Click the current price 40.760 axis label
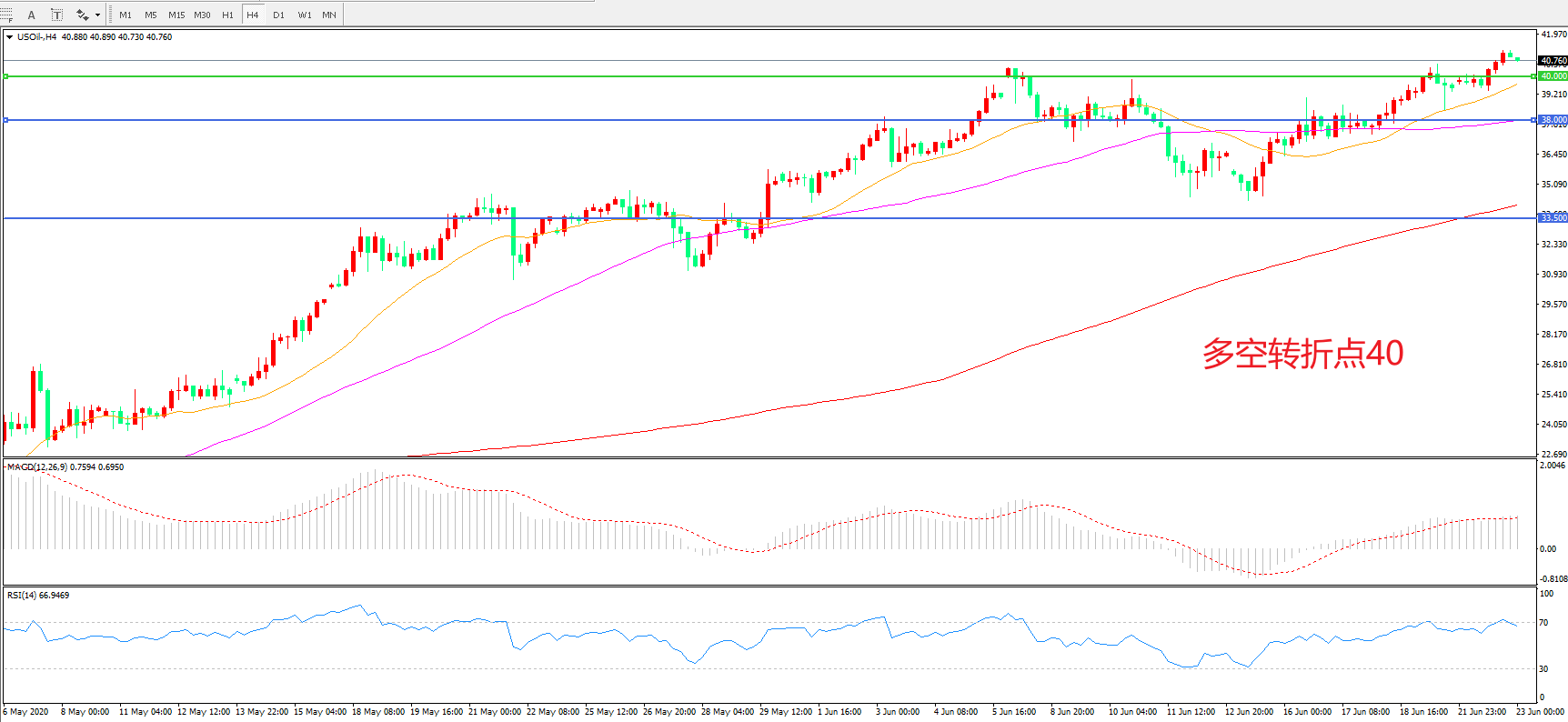The height and width of the screenshot is (722, 1568). [1553, 61]
